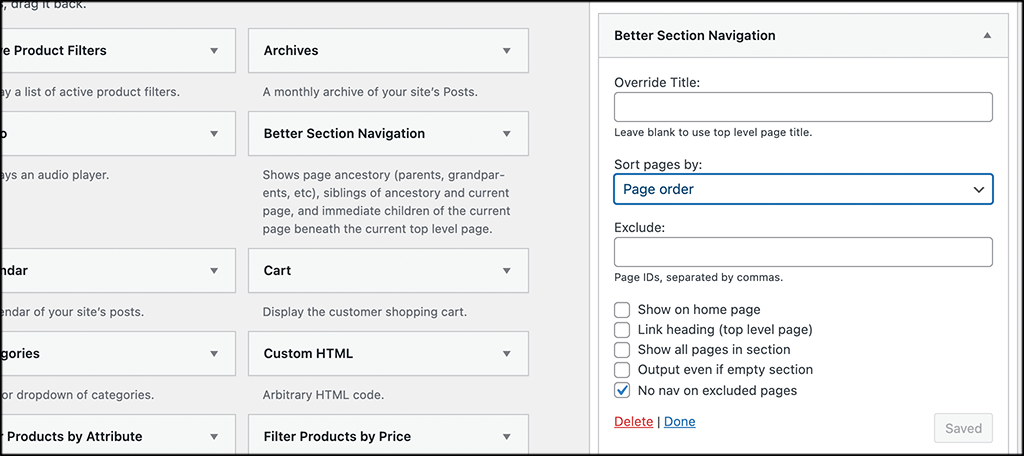Click the Override Title input field
Viewport: 1024px width, 456px height.
803,107
